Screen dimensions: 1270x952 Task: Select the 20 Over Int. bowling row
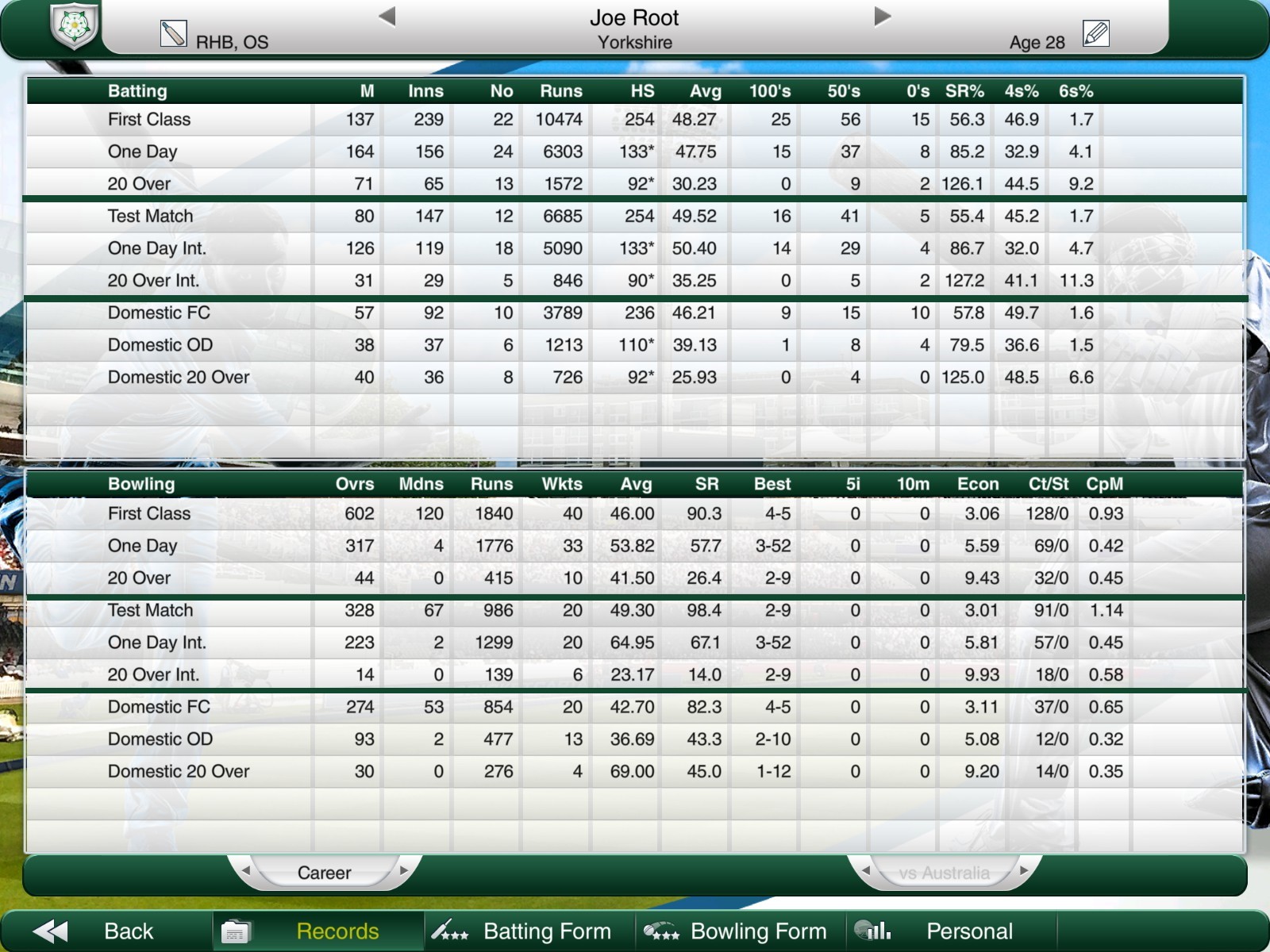pos(635,674)
